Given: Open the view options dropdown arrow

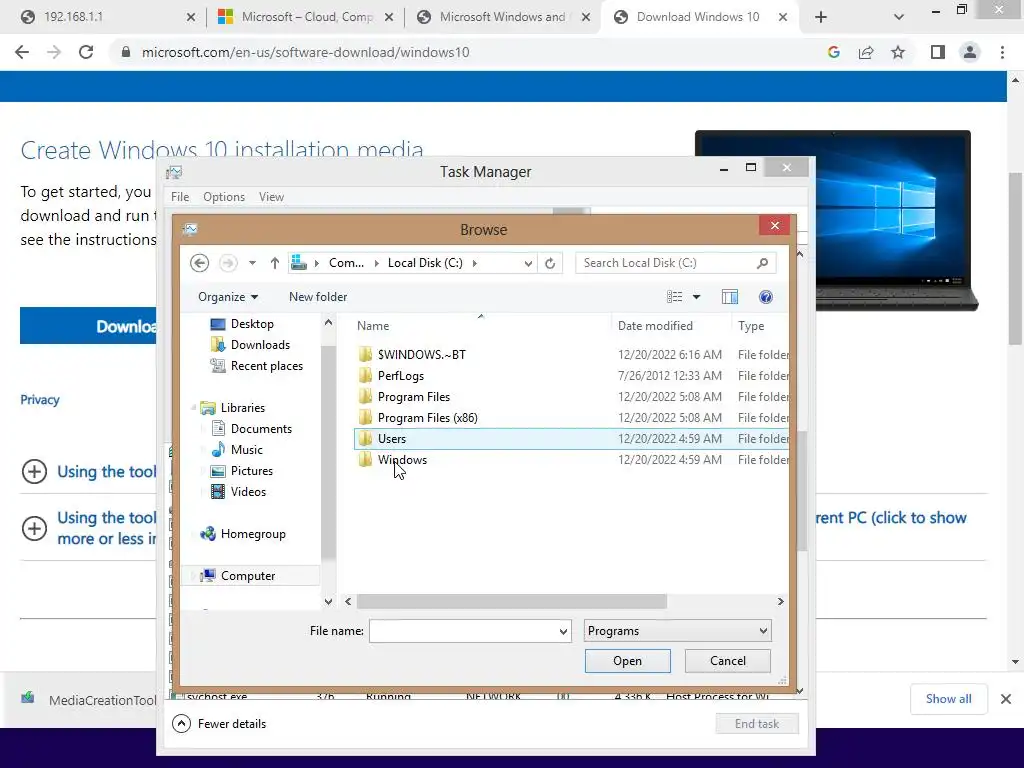Looking at the screenshot, I should [x=696, y=297].
